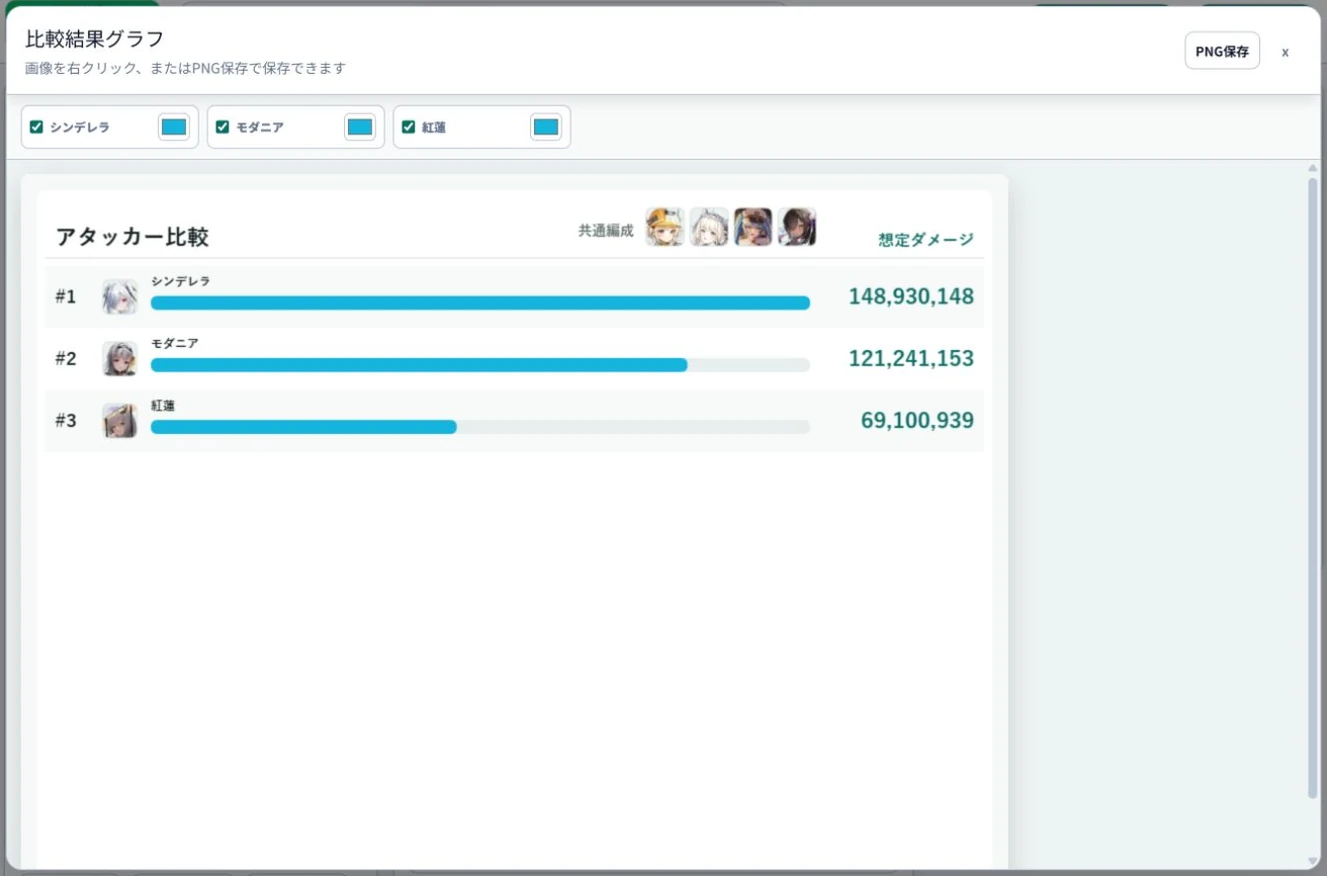This screenshot has height=876, width=1327.
Task: Click the scrollbar up arrow at top right
Action: click(1313, 169)
